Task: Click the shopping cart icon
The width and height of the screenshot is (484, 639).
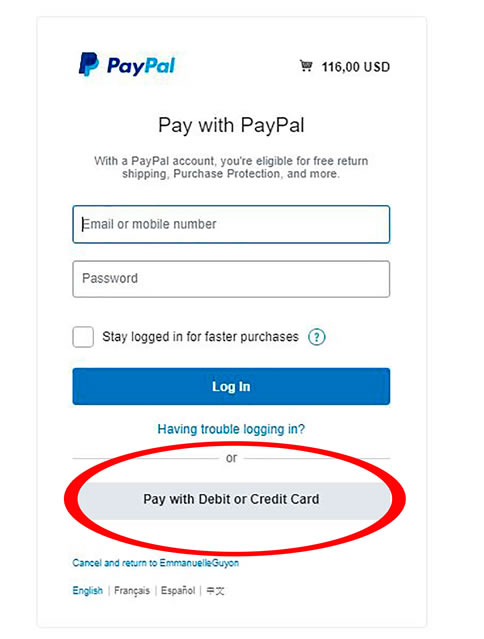Action: click(306, 66)
